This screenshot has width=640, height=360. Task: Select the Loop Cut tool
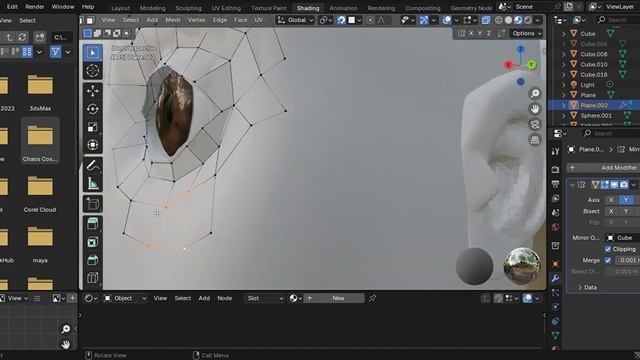[x=93, y=278]
